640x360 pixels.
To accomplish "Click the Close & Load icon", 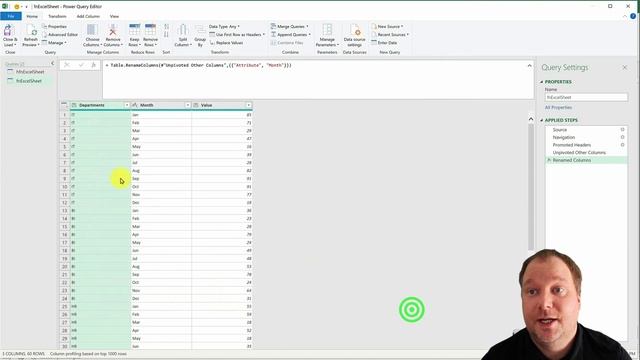I will click(8, 31).
